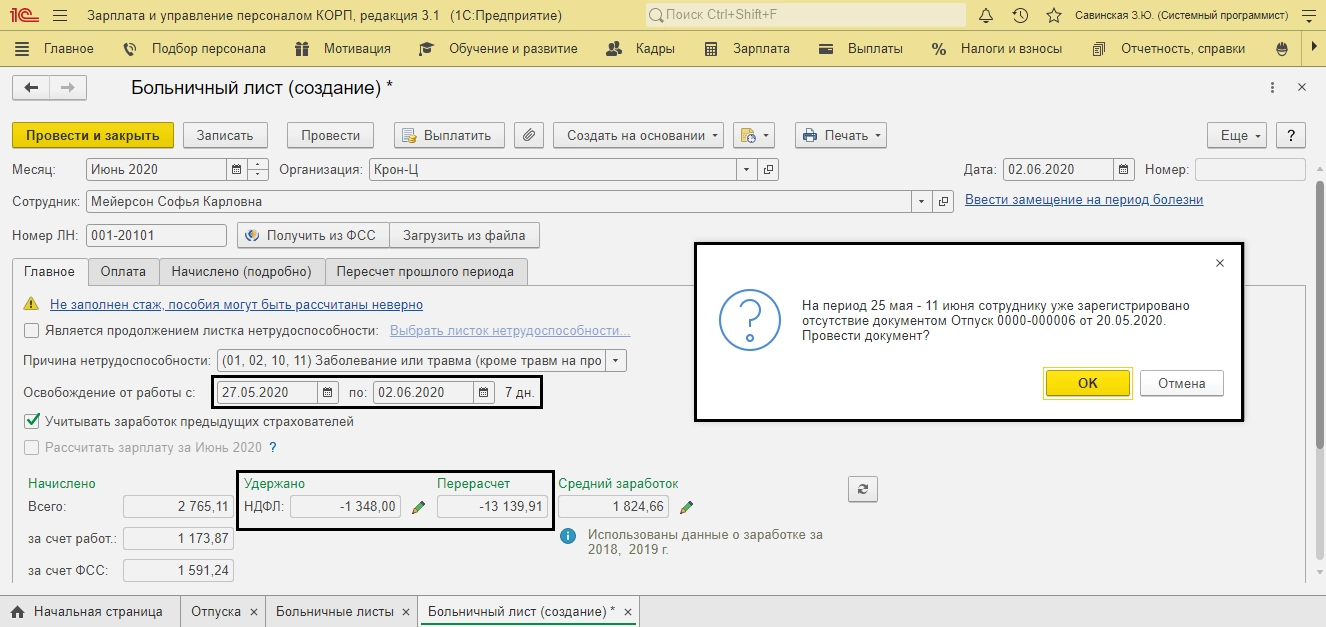Open the help question button
1326x627 pixels.
coord(1291,135)
